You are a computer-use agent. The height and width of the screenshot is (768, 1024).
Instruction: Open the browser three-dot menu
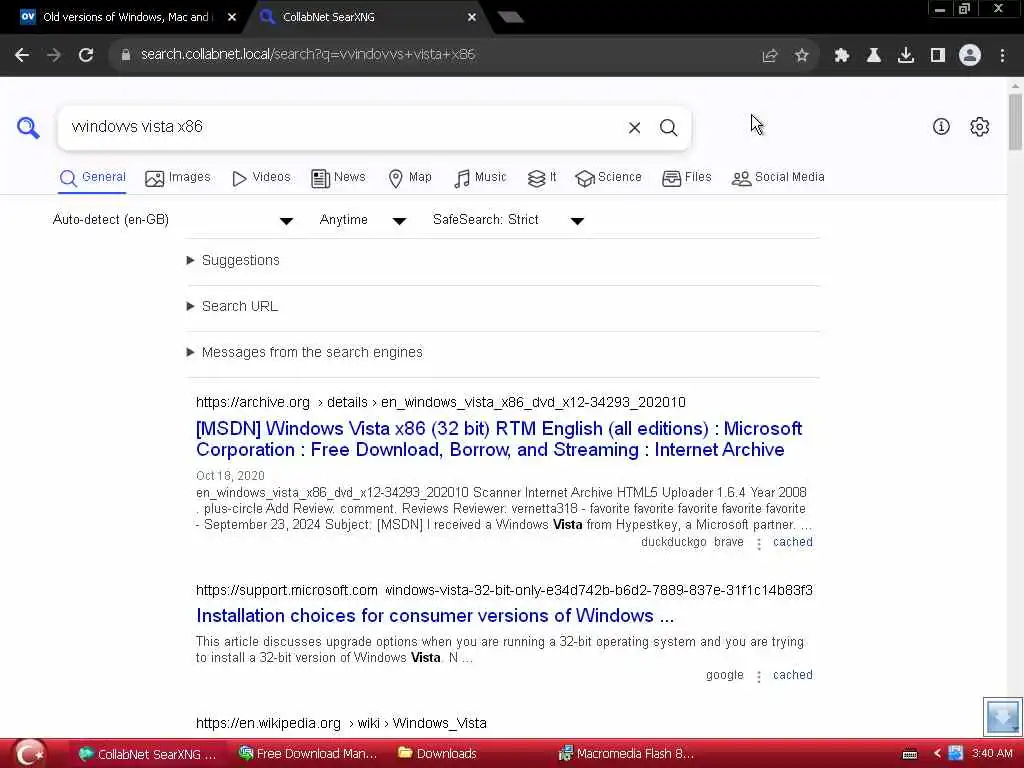coord(1002,56)
